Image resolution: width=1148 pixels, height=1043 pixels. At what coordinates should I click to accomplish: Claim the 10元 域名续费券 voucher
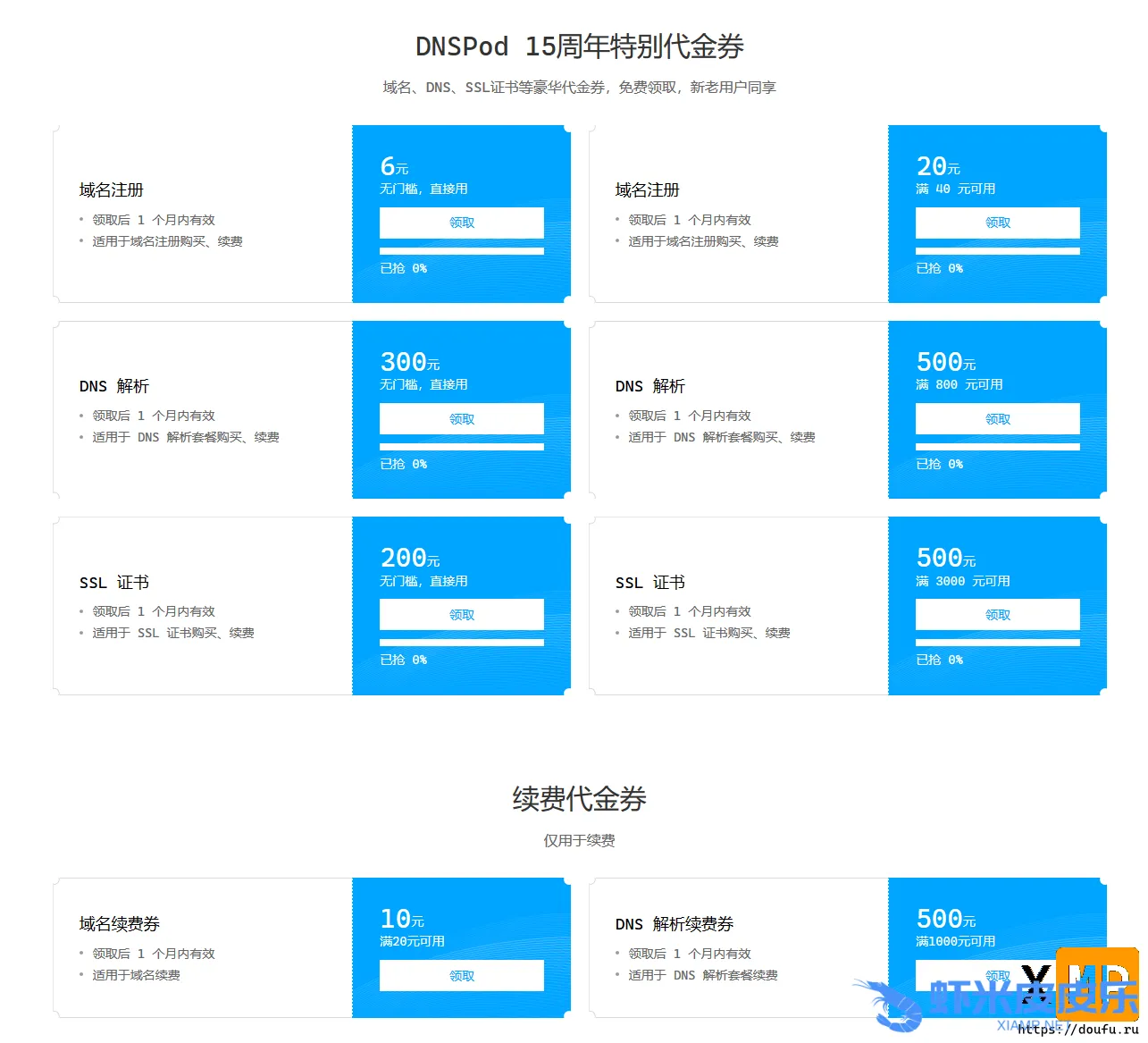point(462,976)
